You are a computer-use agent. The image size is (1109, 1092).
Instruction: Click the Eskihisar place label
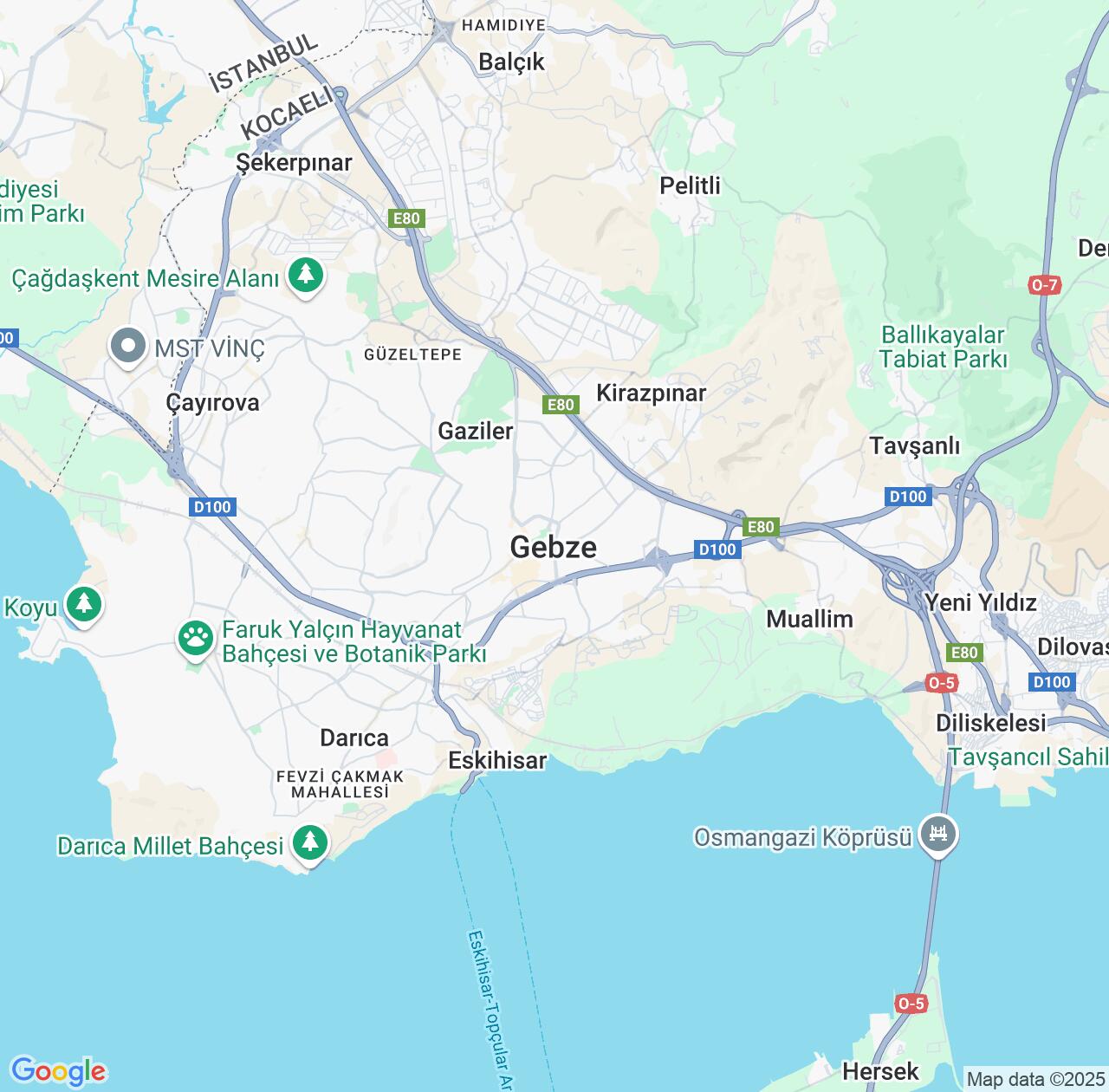(x=497, y=760)
